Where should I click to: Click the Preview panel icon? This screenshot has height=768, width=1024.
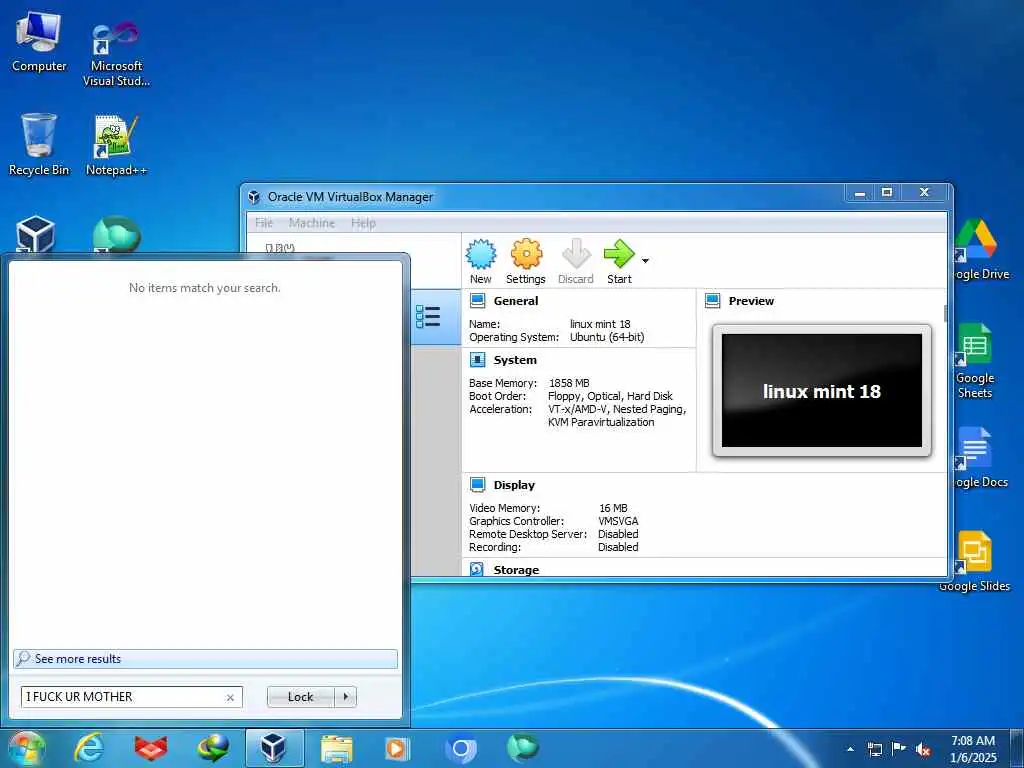coord(712,301)
